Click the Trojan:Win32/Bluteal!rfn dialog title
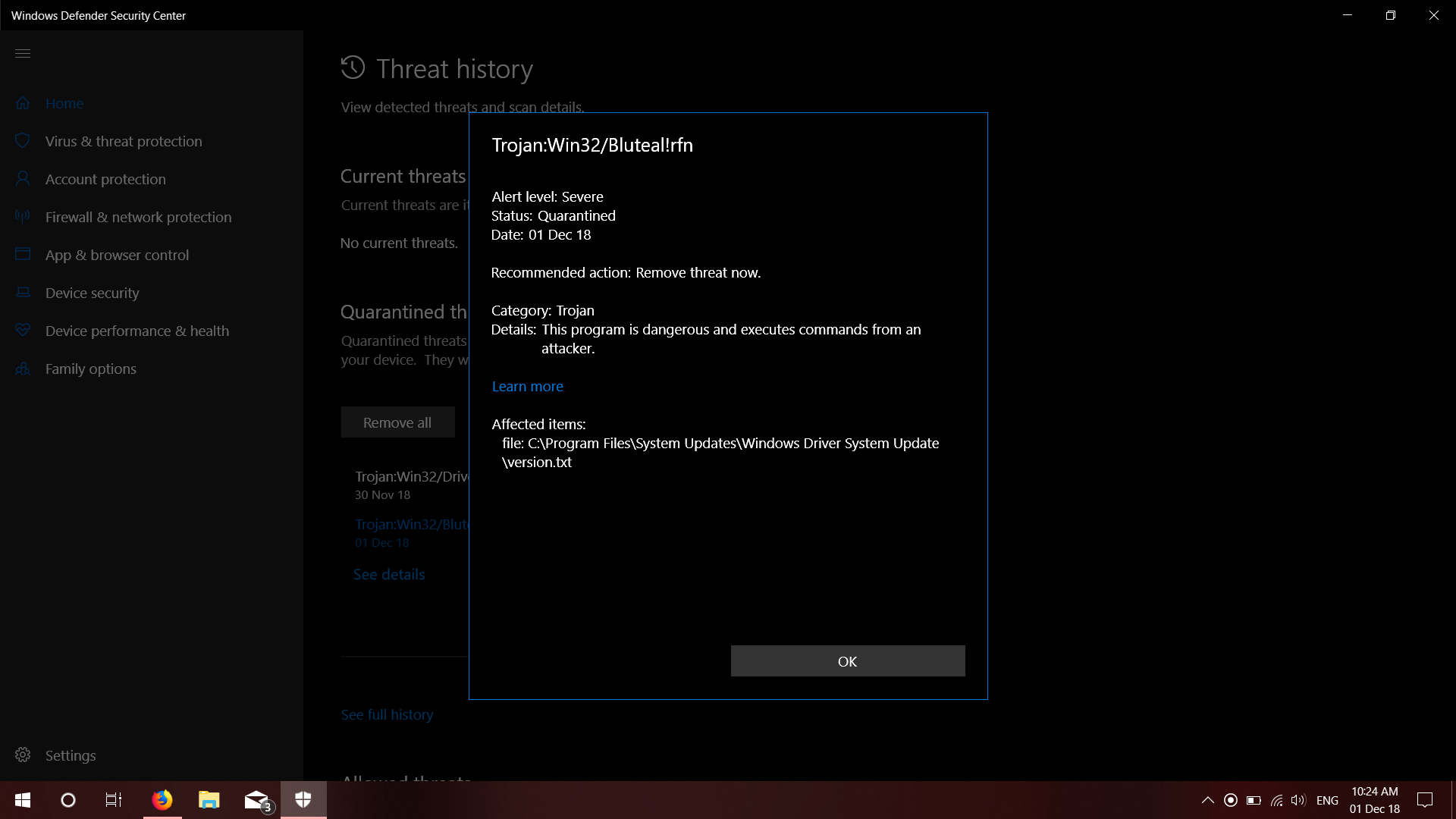Screen dimensions: 1456x819 click(592, 145)
